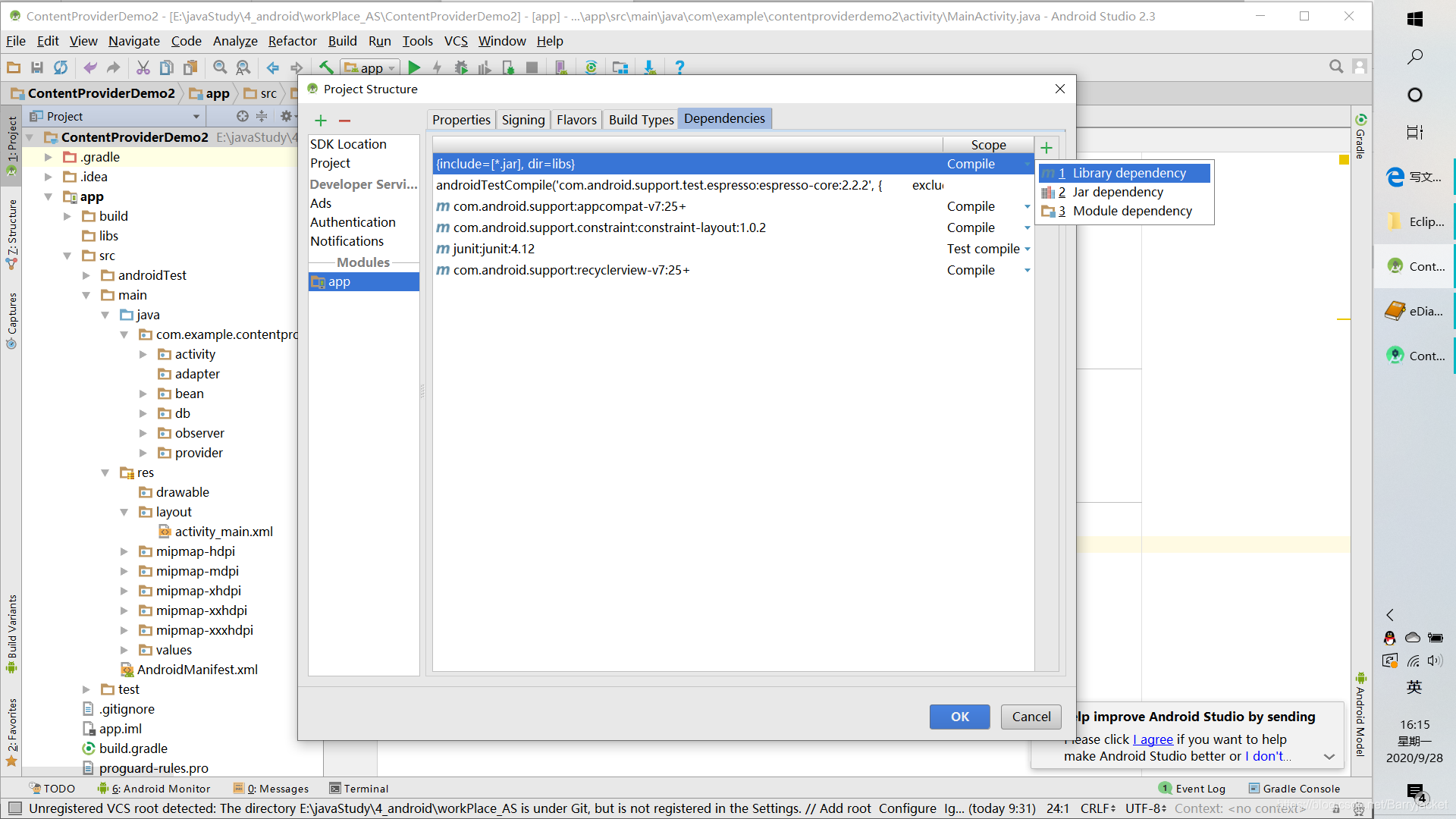Open Android Monitor tool window
The image size is (1456, 819).
coord(155,789)
